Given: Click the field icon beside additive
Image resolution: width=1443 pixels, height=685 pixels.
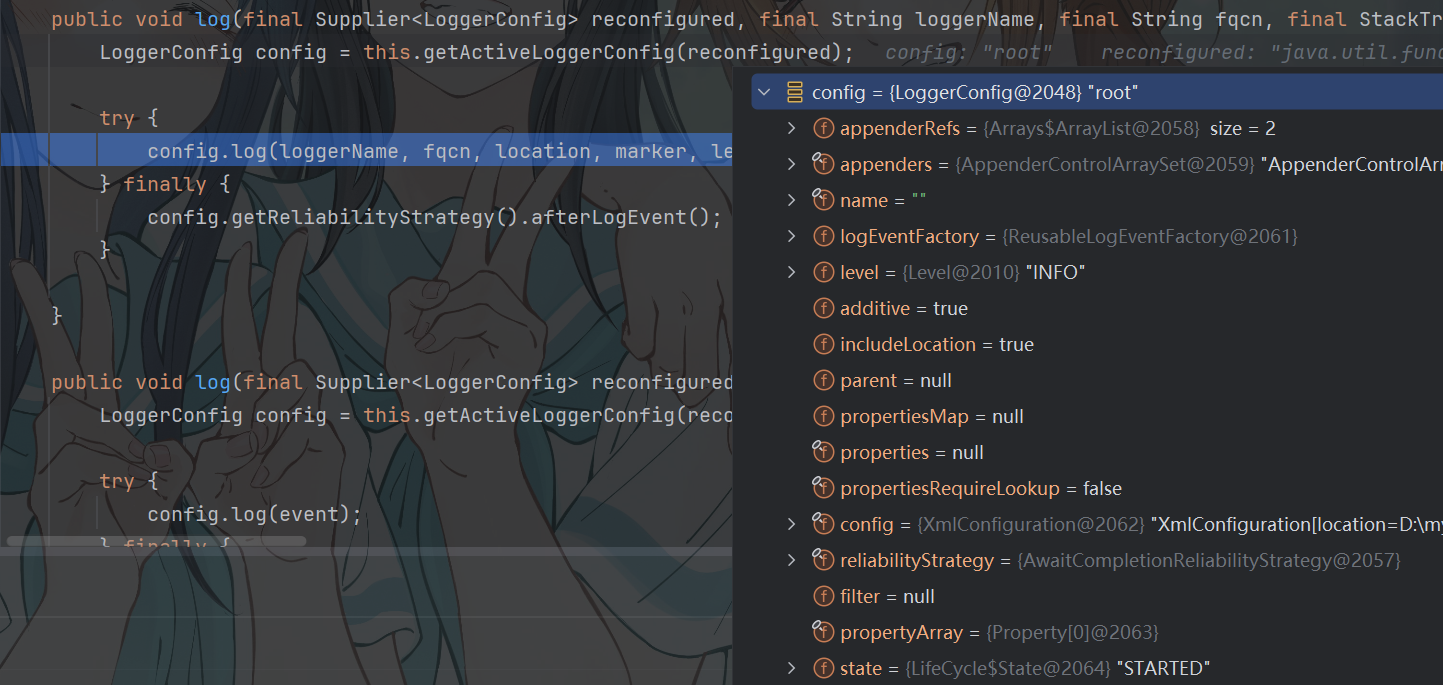Looking at the screenshot, I should click(x=823, y=309).
